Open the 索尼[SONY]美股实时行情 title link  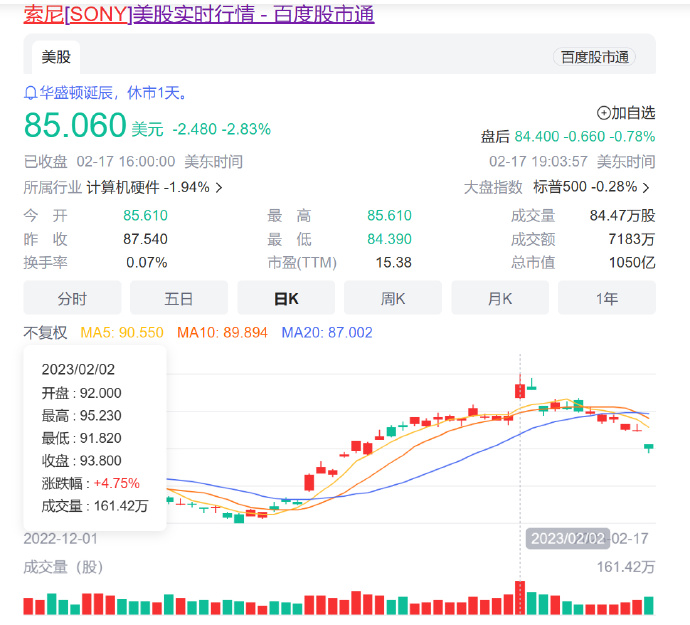coord(199,14)
